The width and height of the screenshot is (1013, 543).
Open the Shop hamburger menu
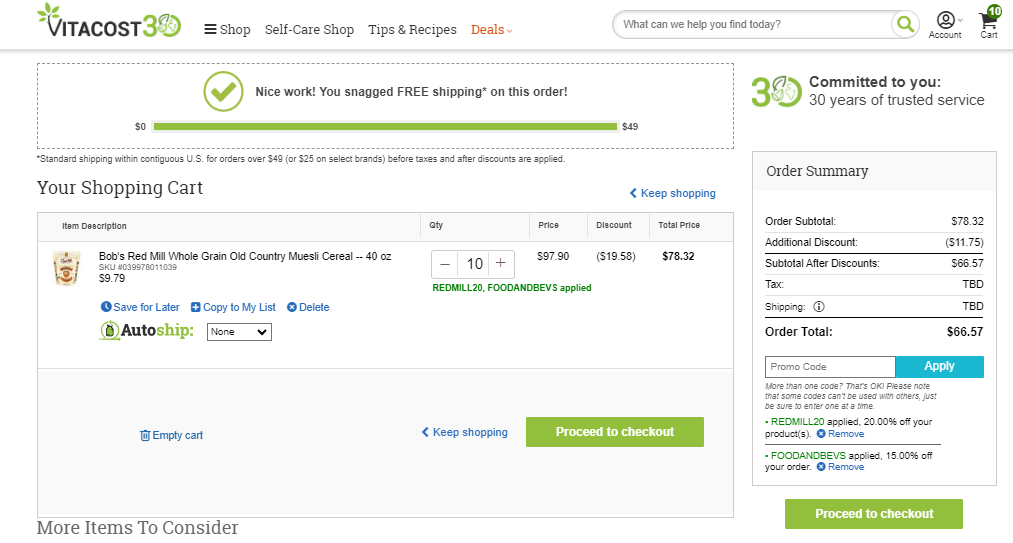pyautogui.click(x=227, y=30)
